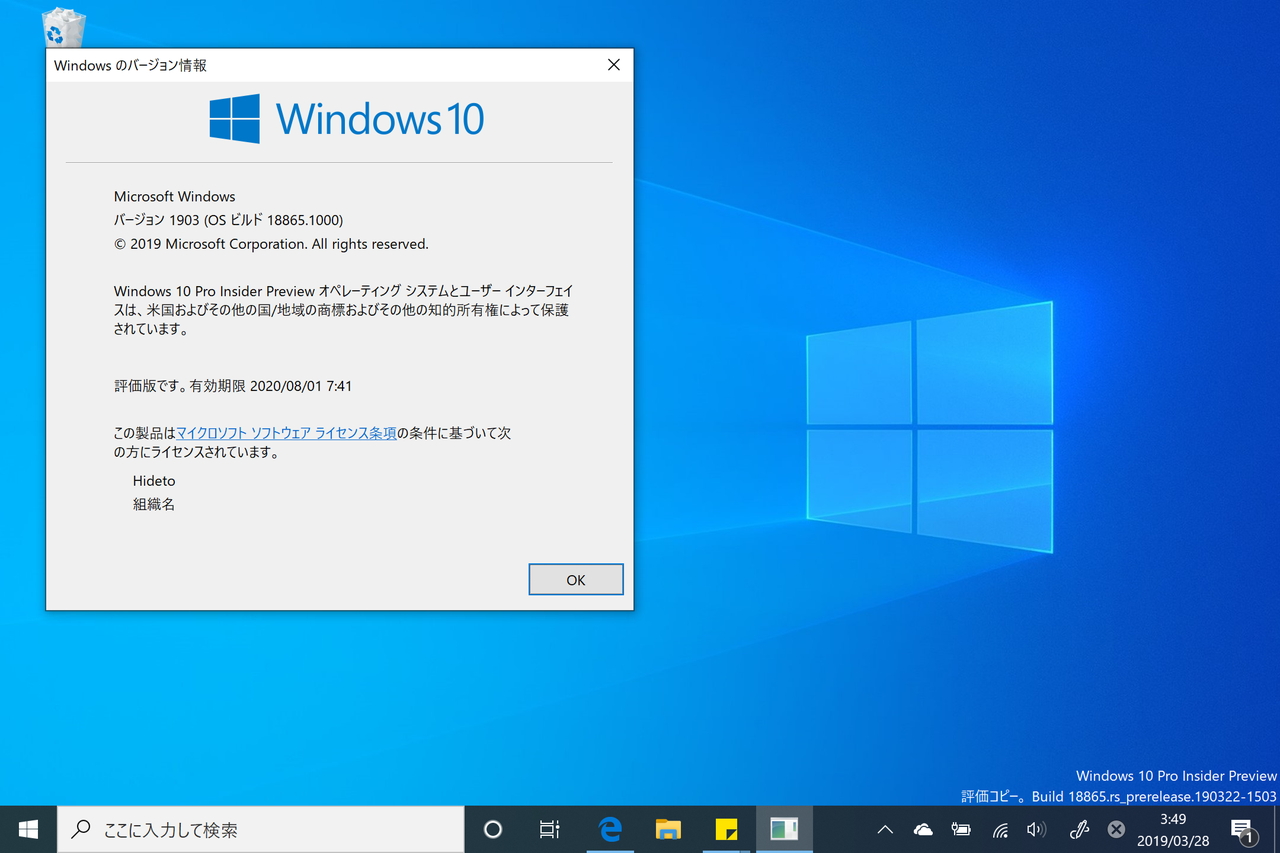
Task: Open Task View
Action: coord(549,829)
